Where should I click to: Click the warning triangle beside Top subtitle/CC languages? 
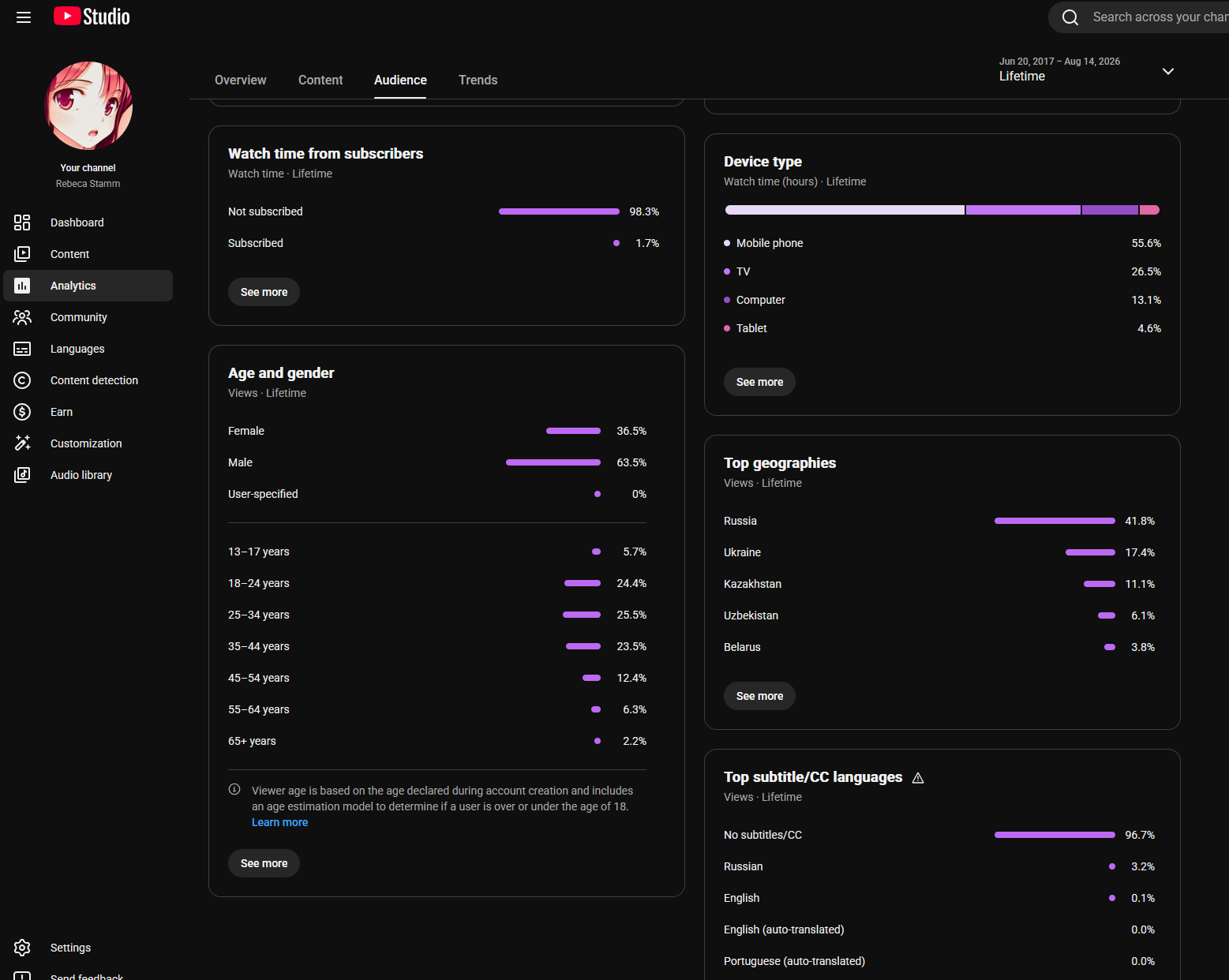(918, 778)
